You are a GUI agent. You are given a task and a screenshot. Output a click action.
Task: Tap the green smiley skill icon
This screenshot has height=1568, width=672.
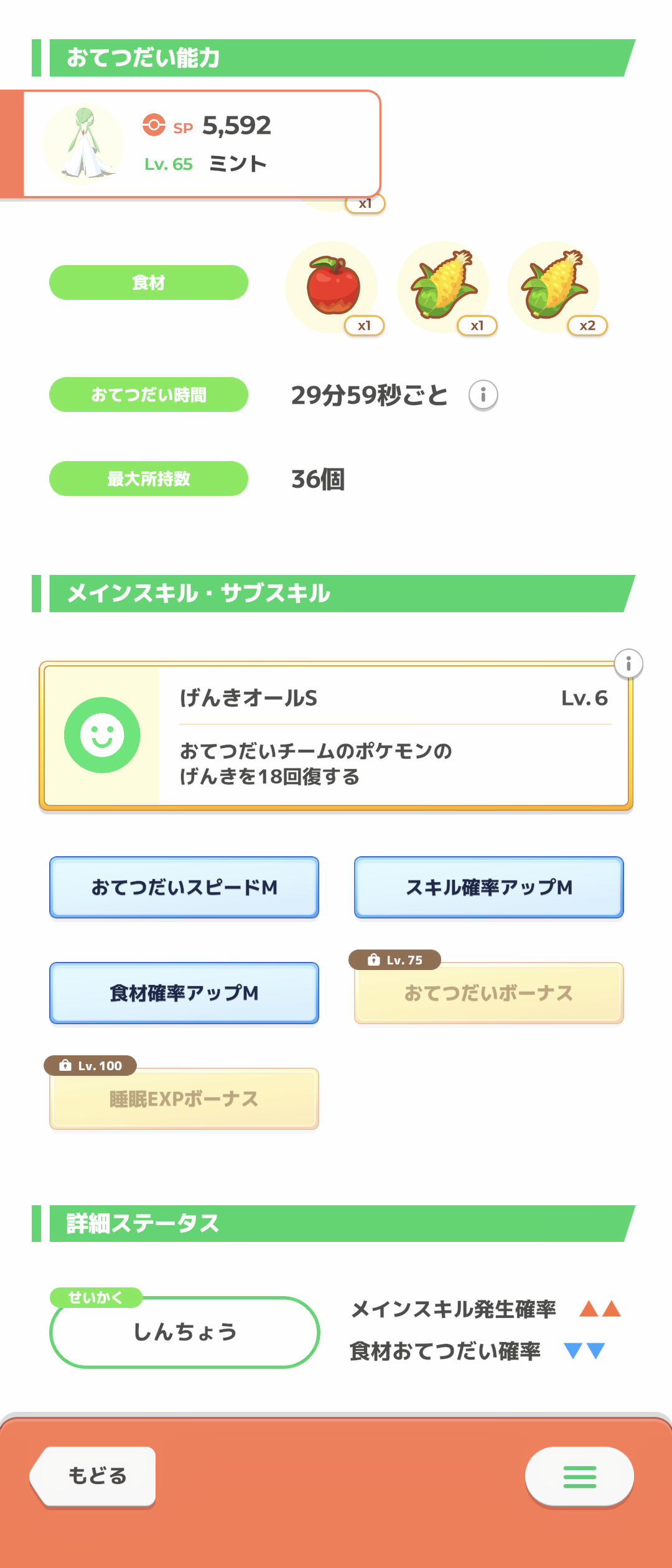point(102,735)
